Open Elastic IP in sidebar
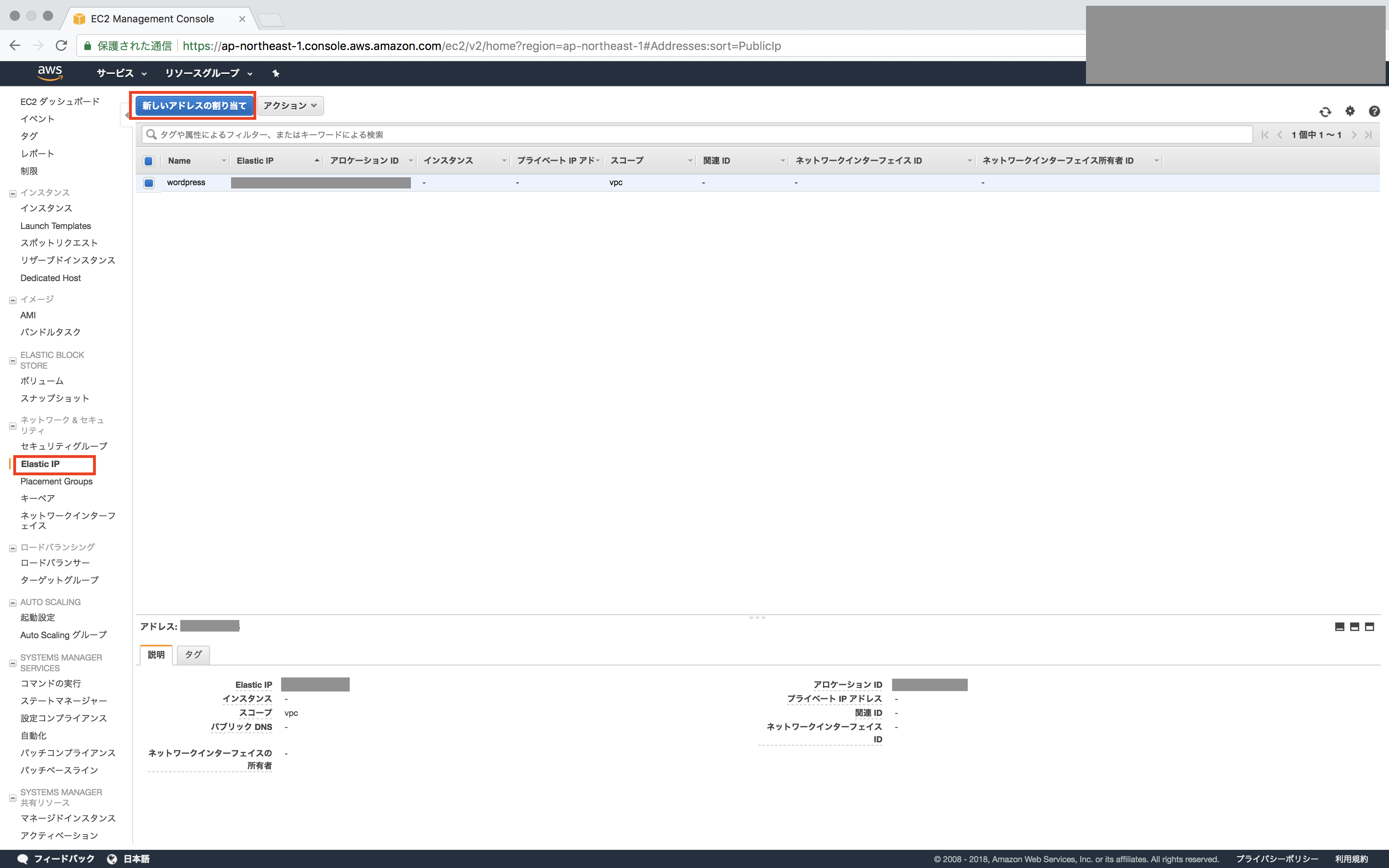Image resolution: width=1389 pixels, height=868 pixels. click(x=40, y=464)
